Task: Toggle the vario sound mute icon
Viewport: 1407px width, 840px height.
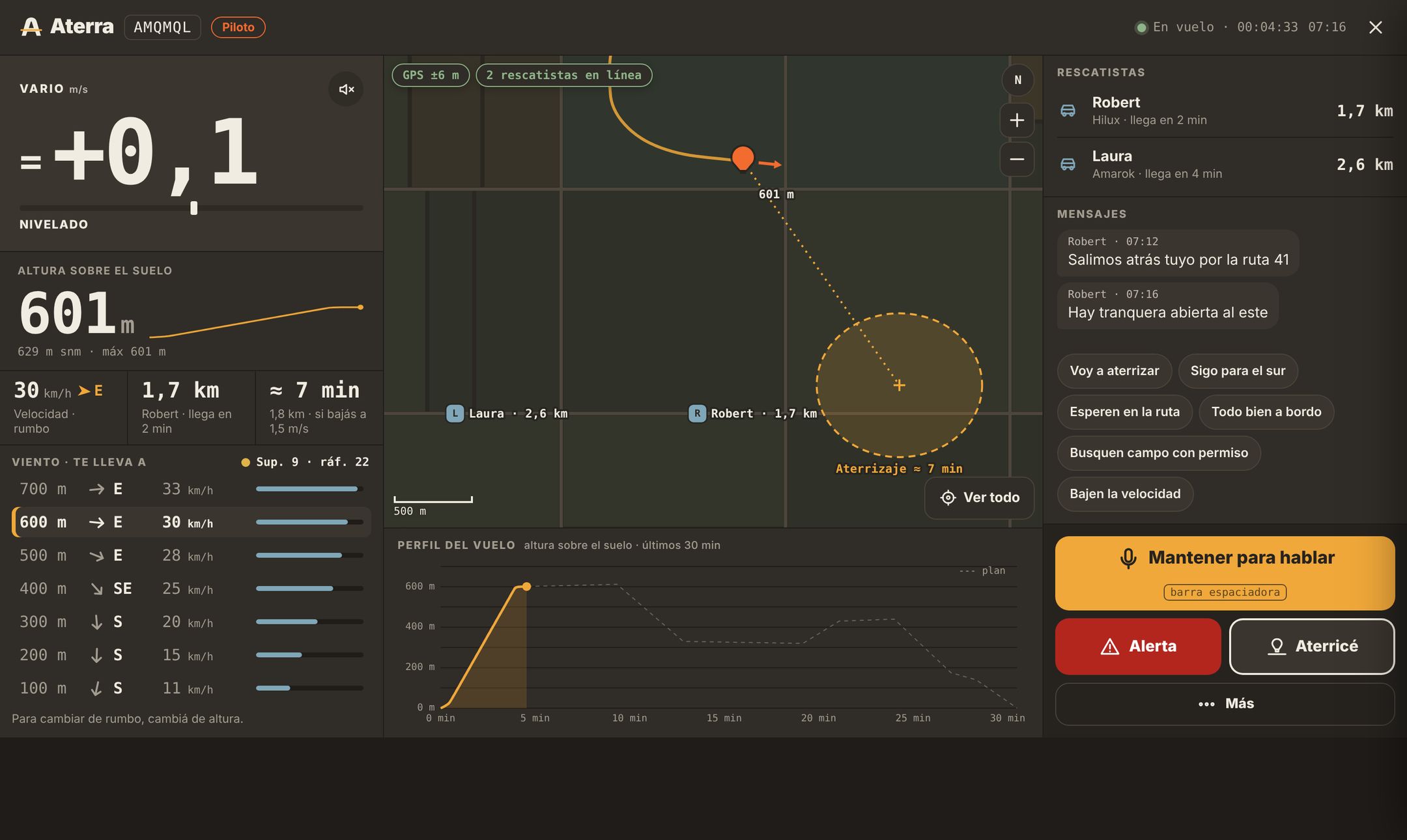Action: 347,89
